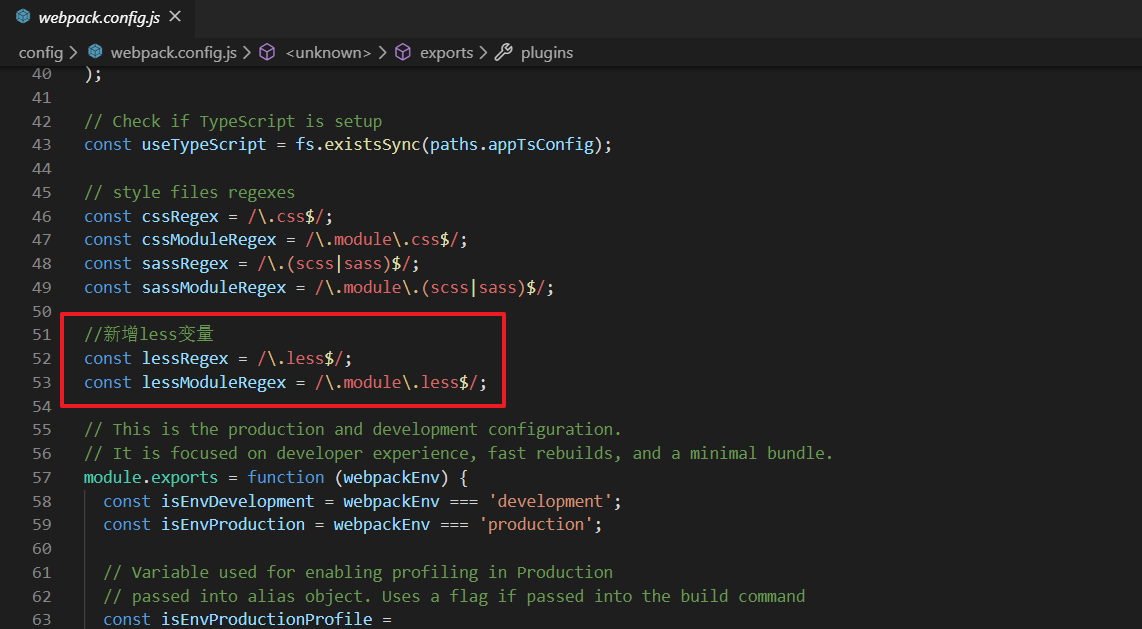Click comment on line 55 about configuration
1142x629 pixels.
pyautogui.click(x=353, y=430)
